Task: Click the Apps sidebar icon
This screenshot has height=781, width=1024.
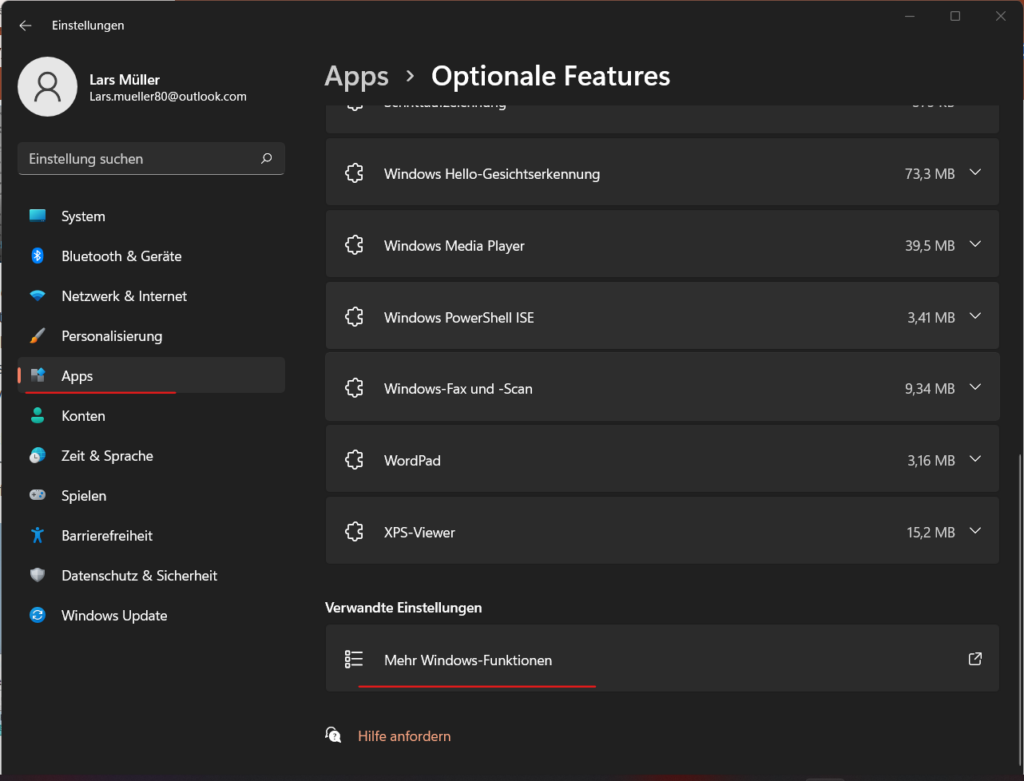Action: pyautogui.click(x=38, y=375)
